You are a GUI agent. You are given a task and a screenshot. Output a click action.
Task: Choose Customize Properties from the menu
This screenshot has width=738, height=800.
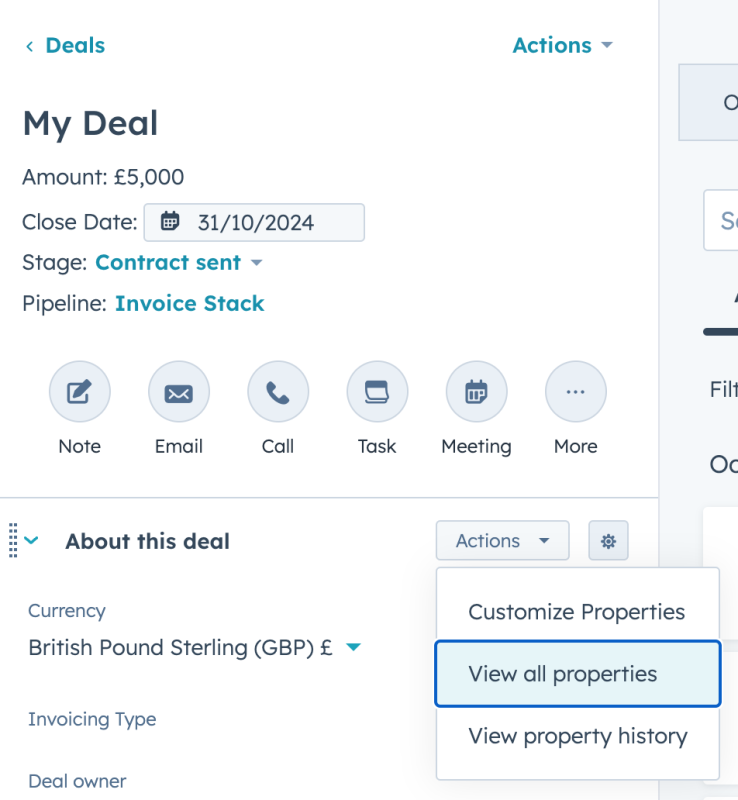(x=577, y=611)
